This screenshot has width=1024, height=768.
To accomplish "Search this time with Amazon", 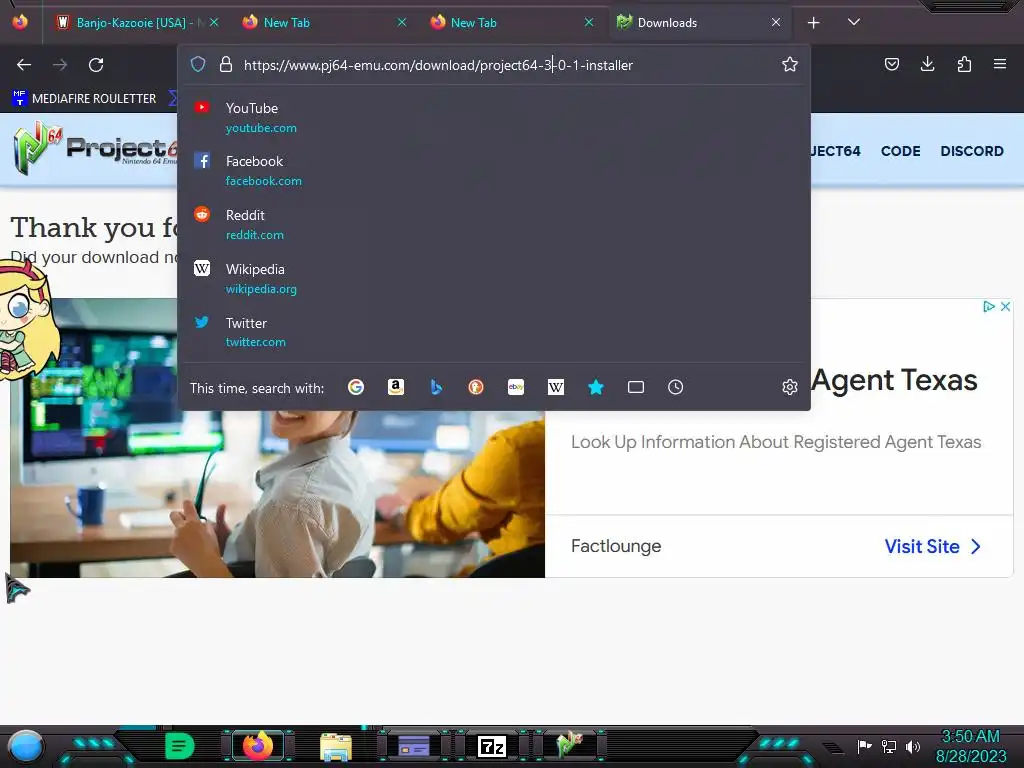I will pos(396,387).
